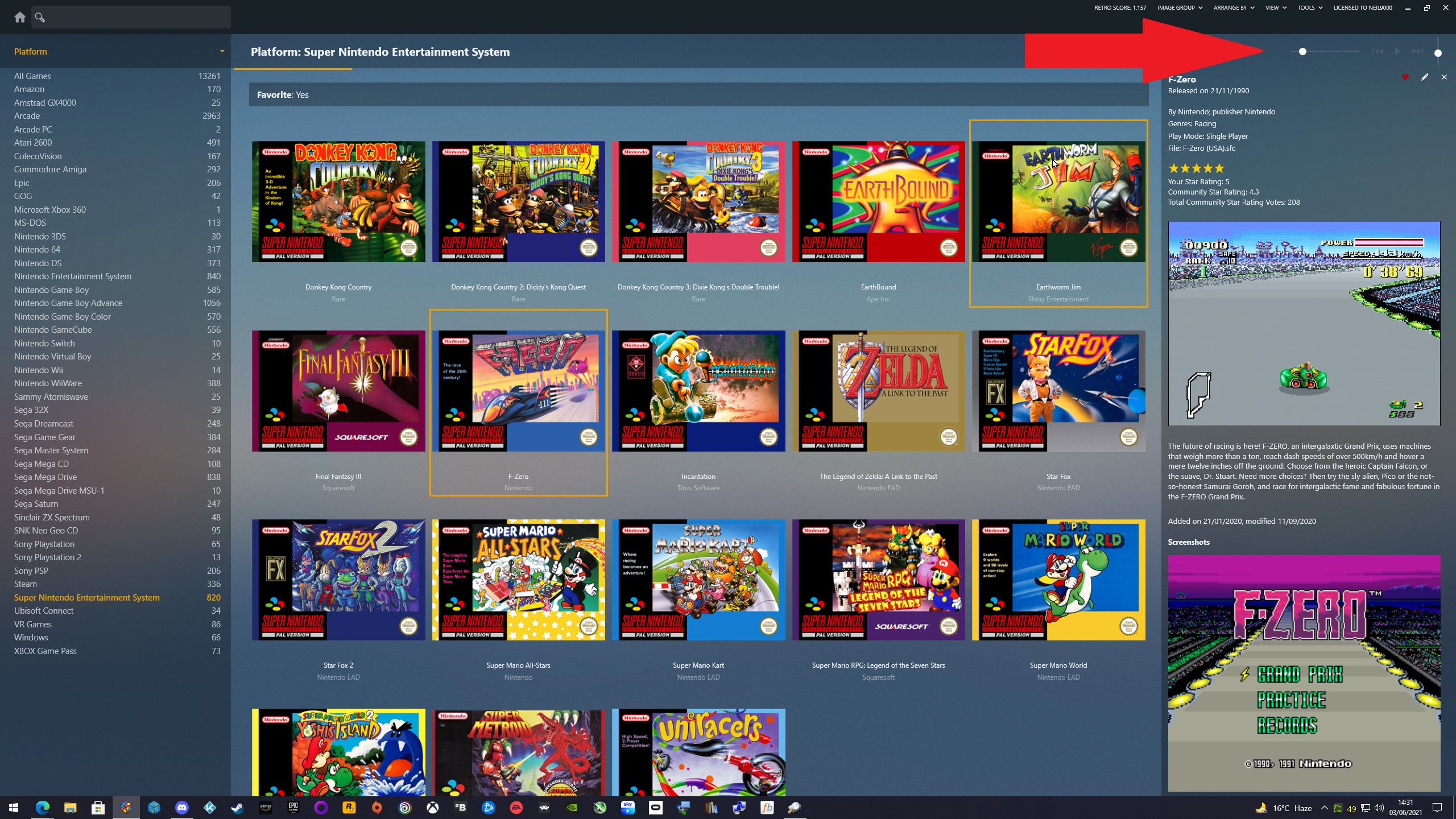Open Origin from the taskbar
The height and width of the screenshot is (819, 1456).
point(377,808)
